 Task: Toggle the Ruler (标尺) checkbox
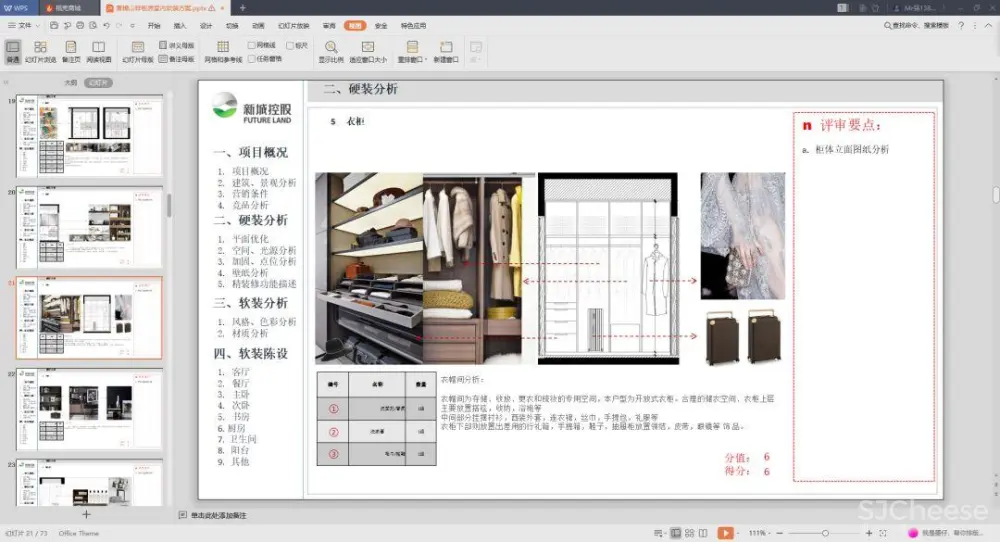pos(290,45)
